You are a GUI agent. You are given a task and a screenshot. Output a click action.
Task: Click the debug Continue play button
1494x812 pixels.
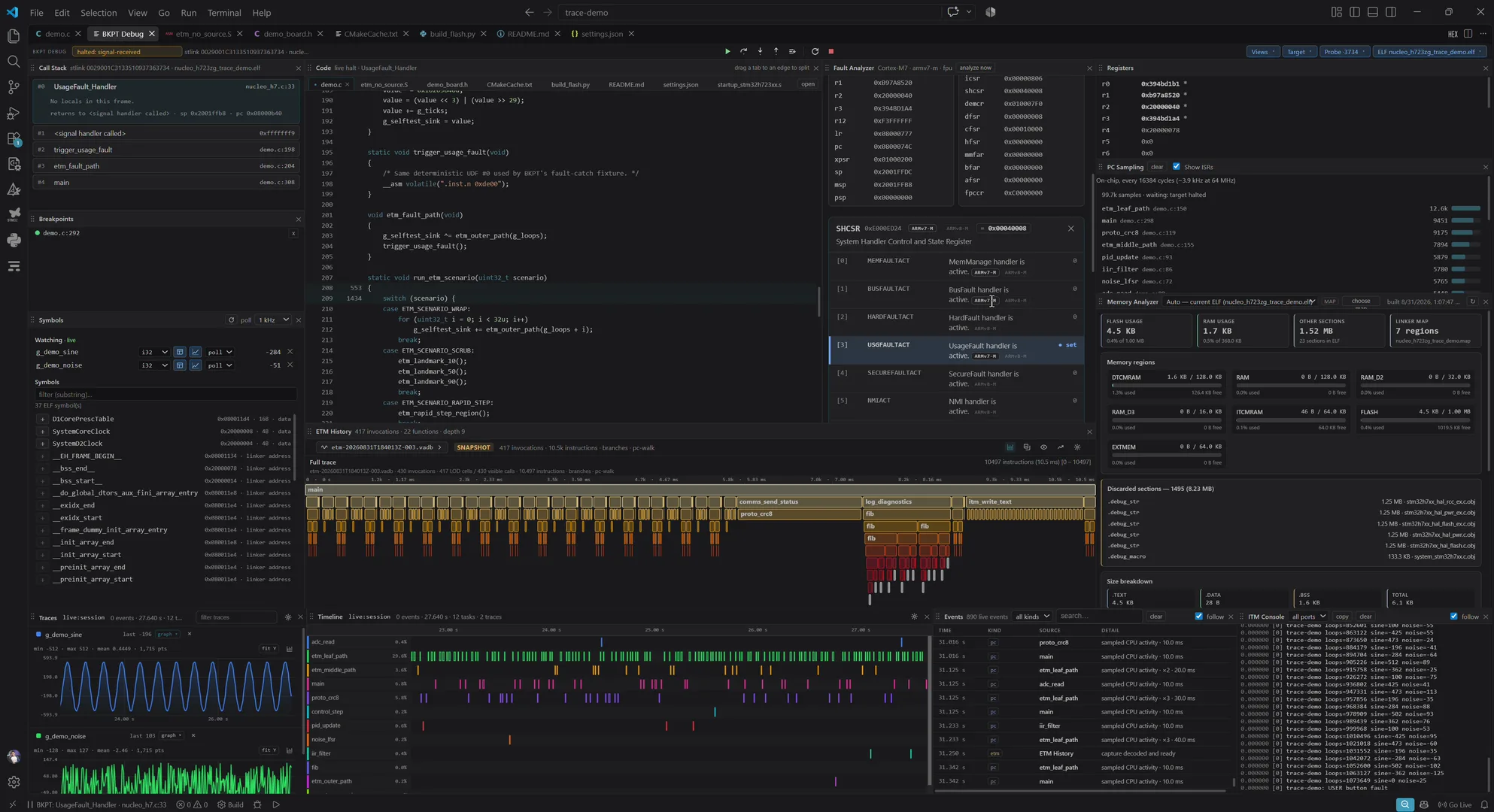pos(727,52)
